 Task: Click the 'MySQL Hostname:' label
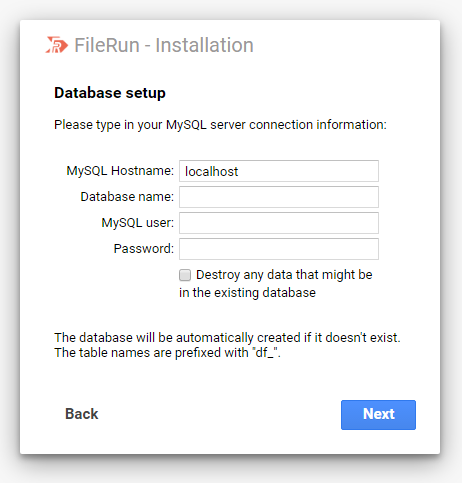[120, 171]
